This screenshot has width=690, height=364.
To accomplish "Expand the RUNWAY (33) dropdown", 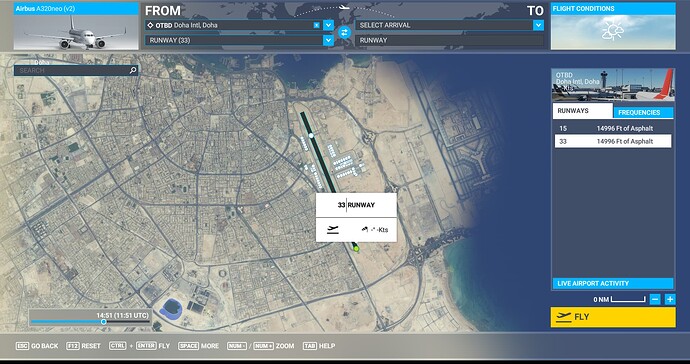I will (x=328, y=40).
